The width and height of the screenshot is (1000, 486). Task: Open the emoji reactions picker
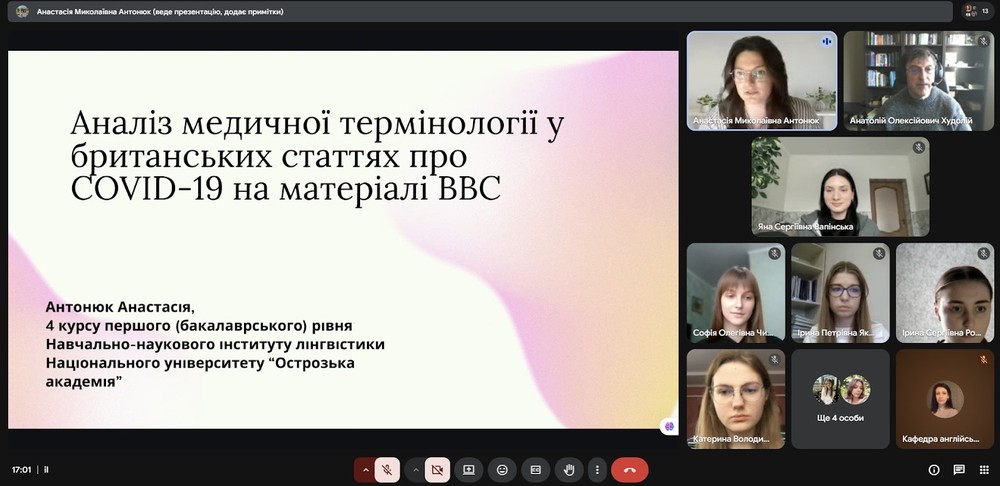tap(502, 469)
